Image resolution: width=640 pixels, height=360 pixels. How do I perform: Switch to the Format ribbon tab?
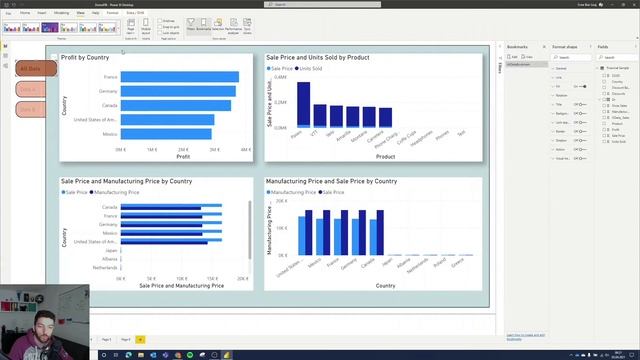pos(112,13)
